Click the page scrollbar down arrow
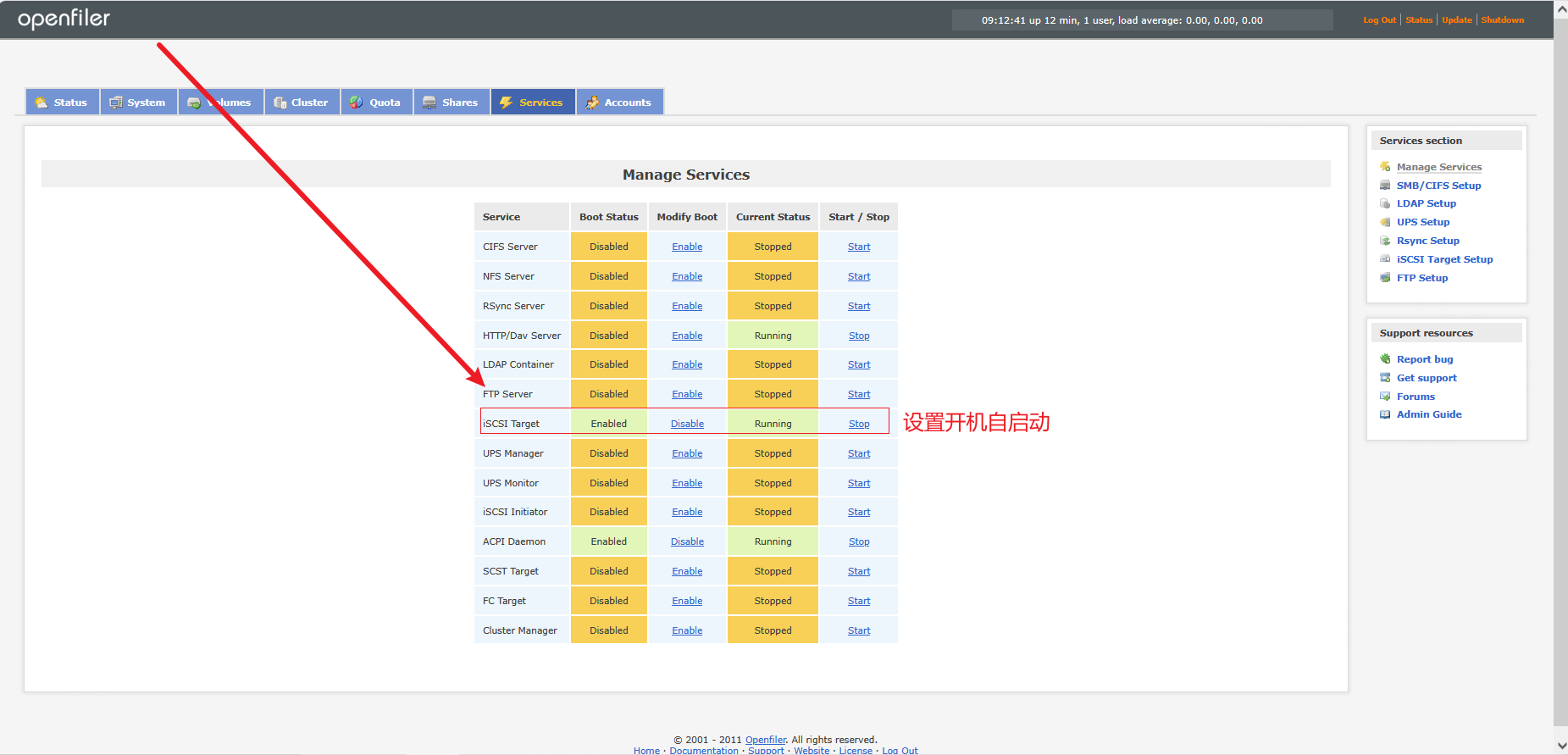The image size is (1568, 755). point(1561,746)
